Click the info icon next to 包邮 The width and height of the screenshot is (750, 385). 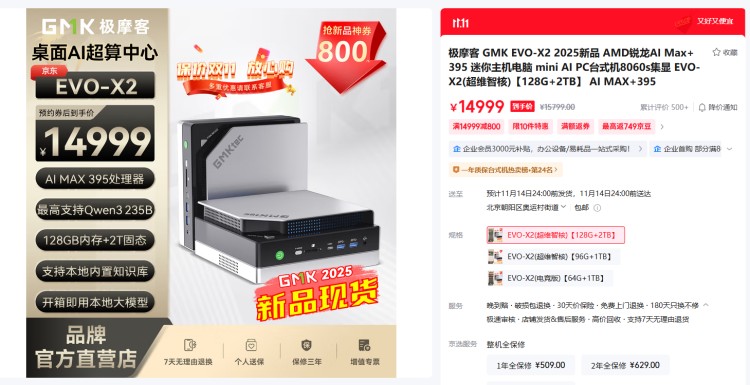pyautogui.click(x=597, y=208)
